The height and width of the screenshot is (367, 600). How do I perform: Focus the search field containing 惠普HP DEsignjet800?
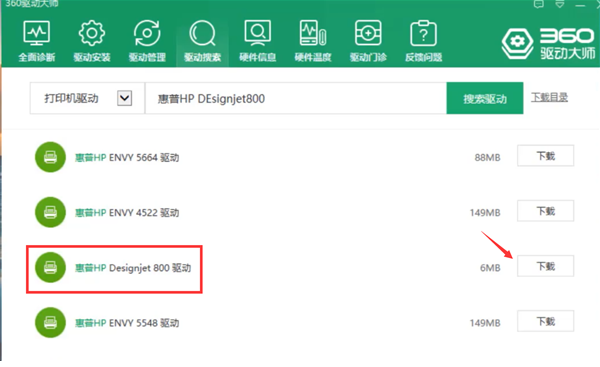[296, 98]
